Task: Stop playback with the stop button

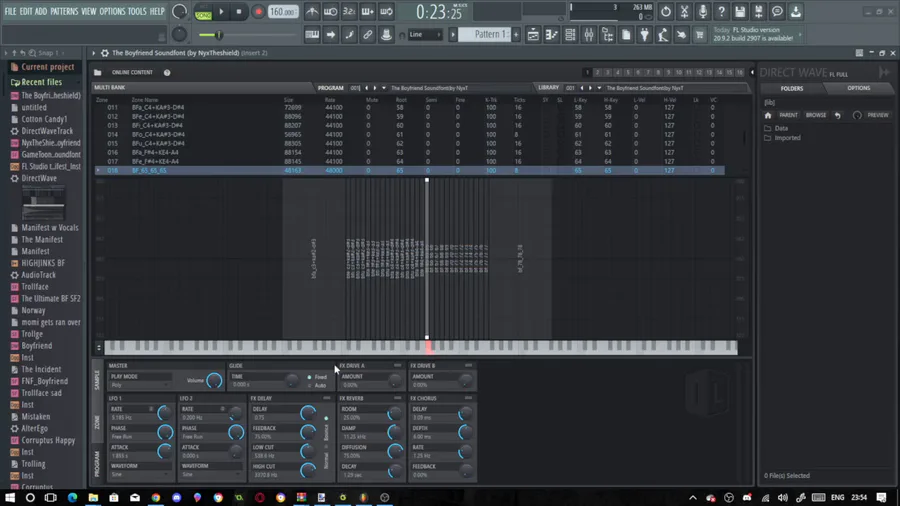Action: pyautogui.click(x=239, y=11)
